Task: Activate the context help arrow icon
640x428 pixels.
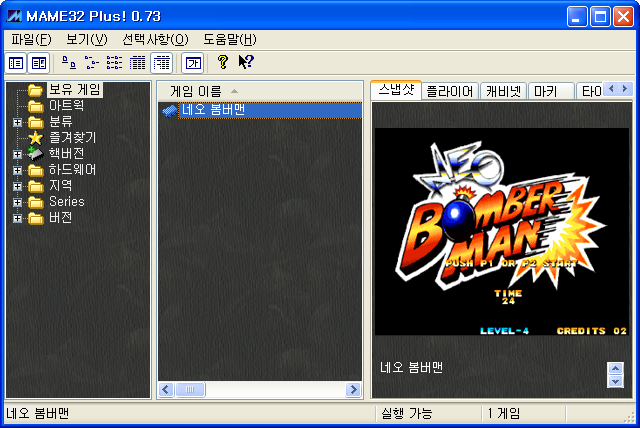Action: [x=246, y=62]
